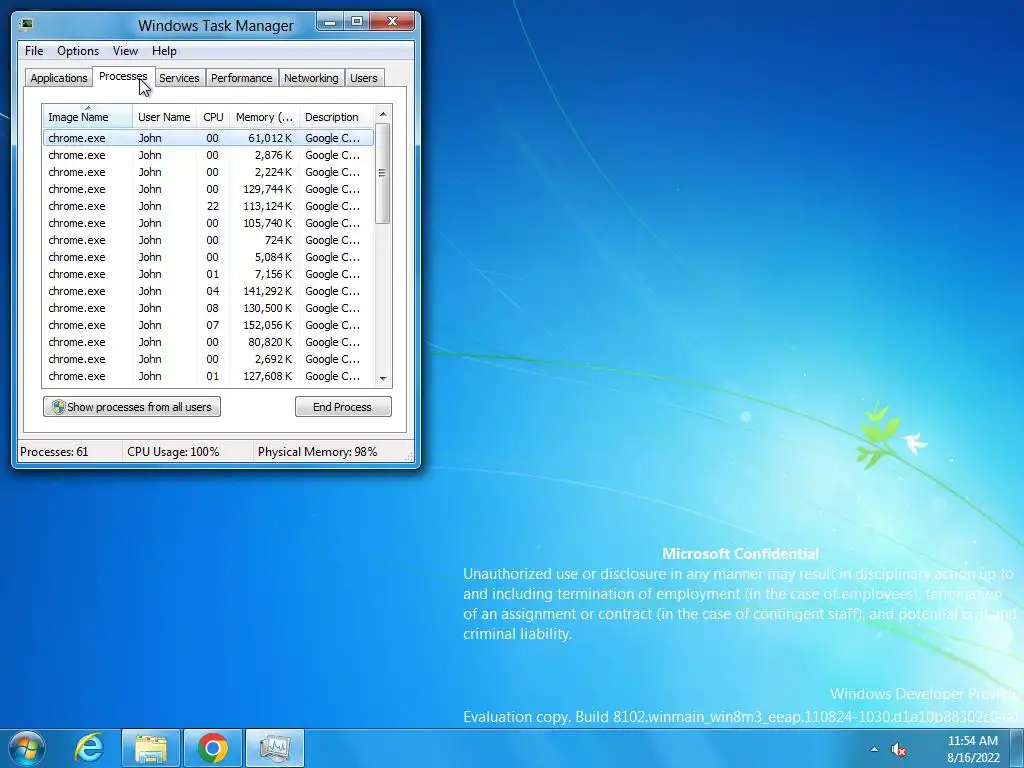Select the Processes tab

point(123,76)
